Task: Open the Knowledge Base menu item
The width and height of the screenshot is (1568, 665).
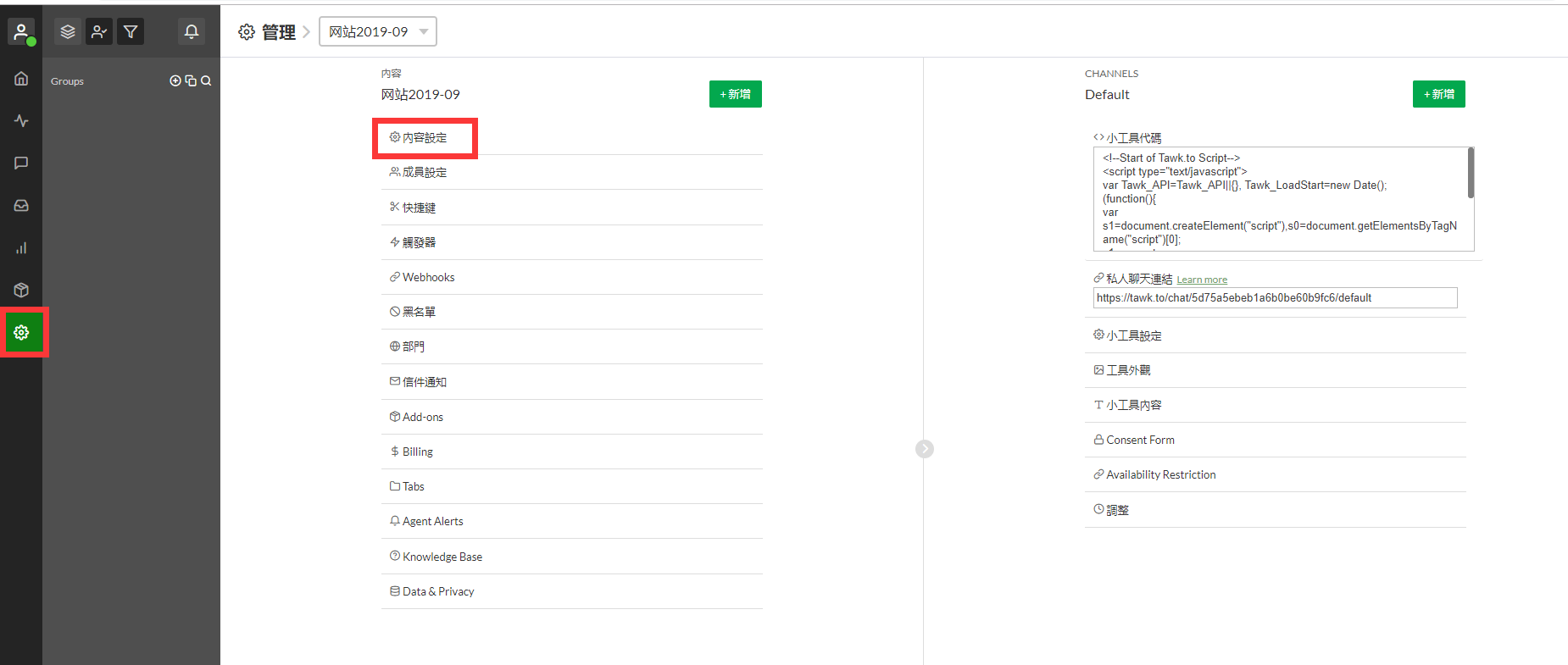Action: click(442, 557)
